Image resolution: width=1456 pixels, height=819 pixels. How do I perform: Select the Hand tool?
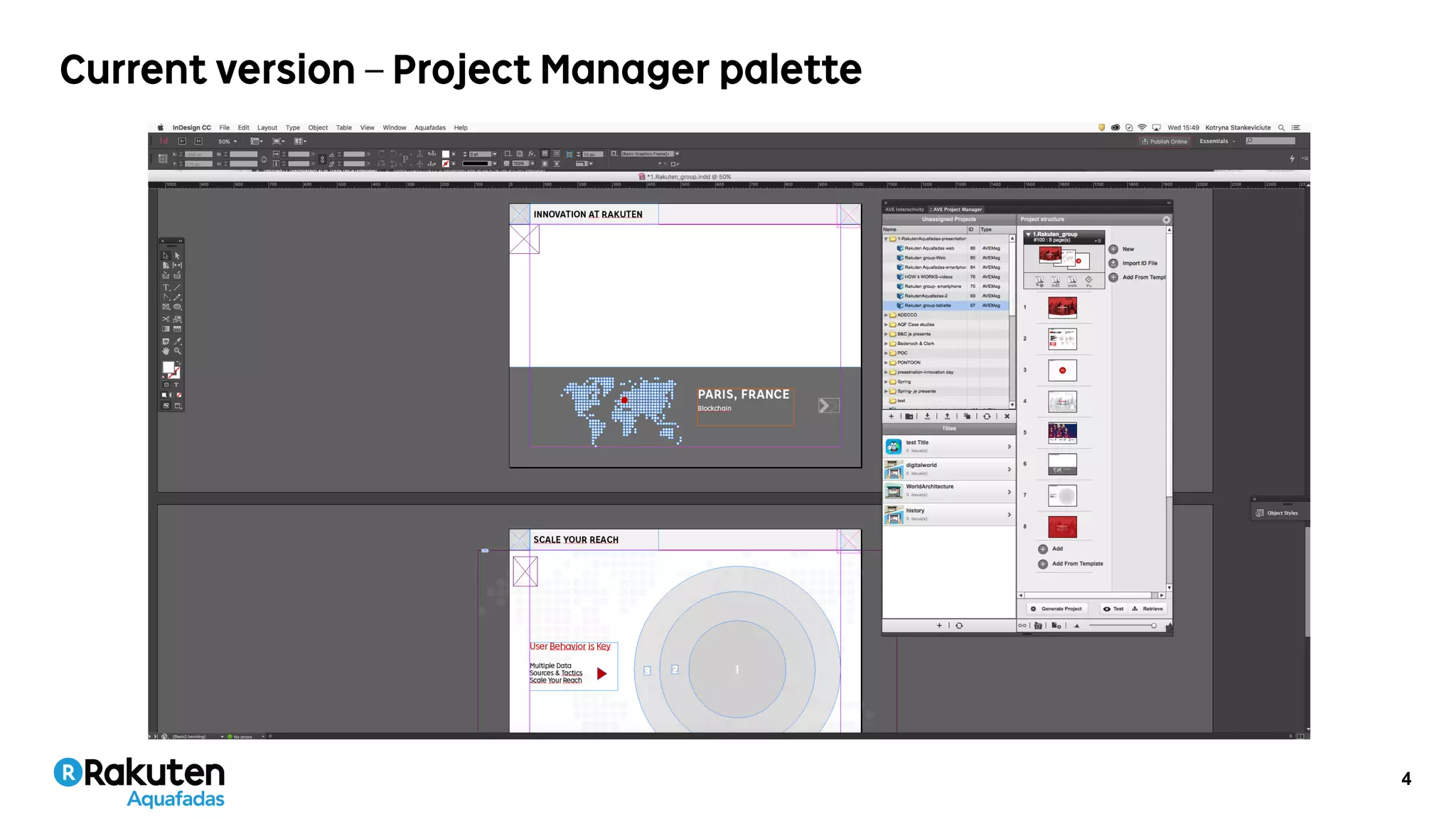click(x=166, y=351)
